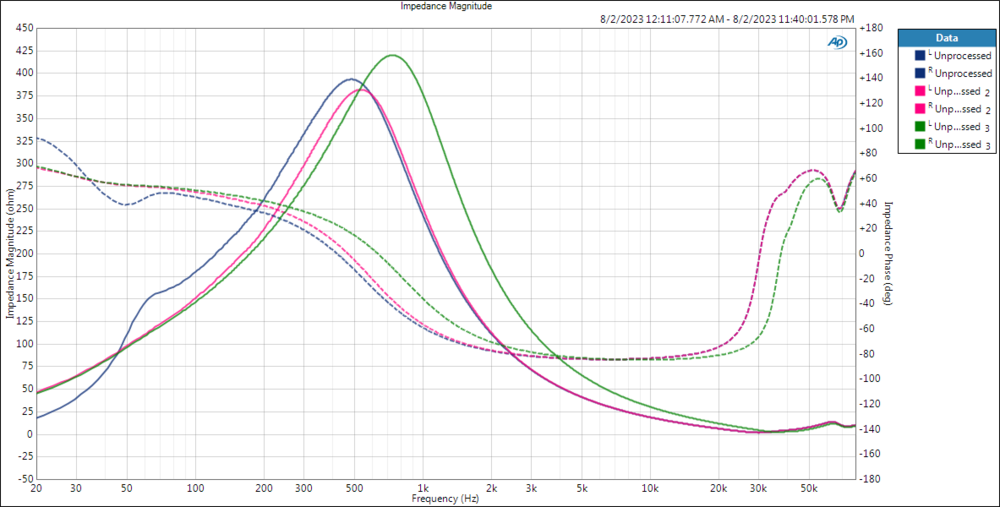1000x507 pixels.
Task: Click the pink swatch for R Unprocessed 2
Action: pos(919,109)
